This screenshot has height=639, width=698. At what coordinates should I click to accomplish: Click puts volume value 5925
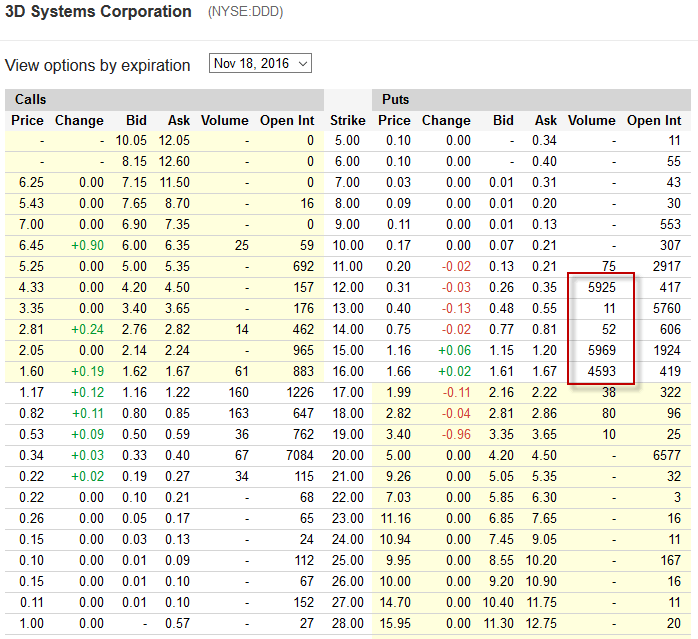click(601, 288)
